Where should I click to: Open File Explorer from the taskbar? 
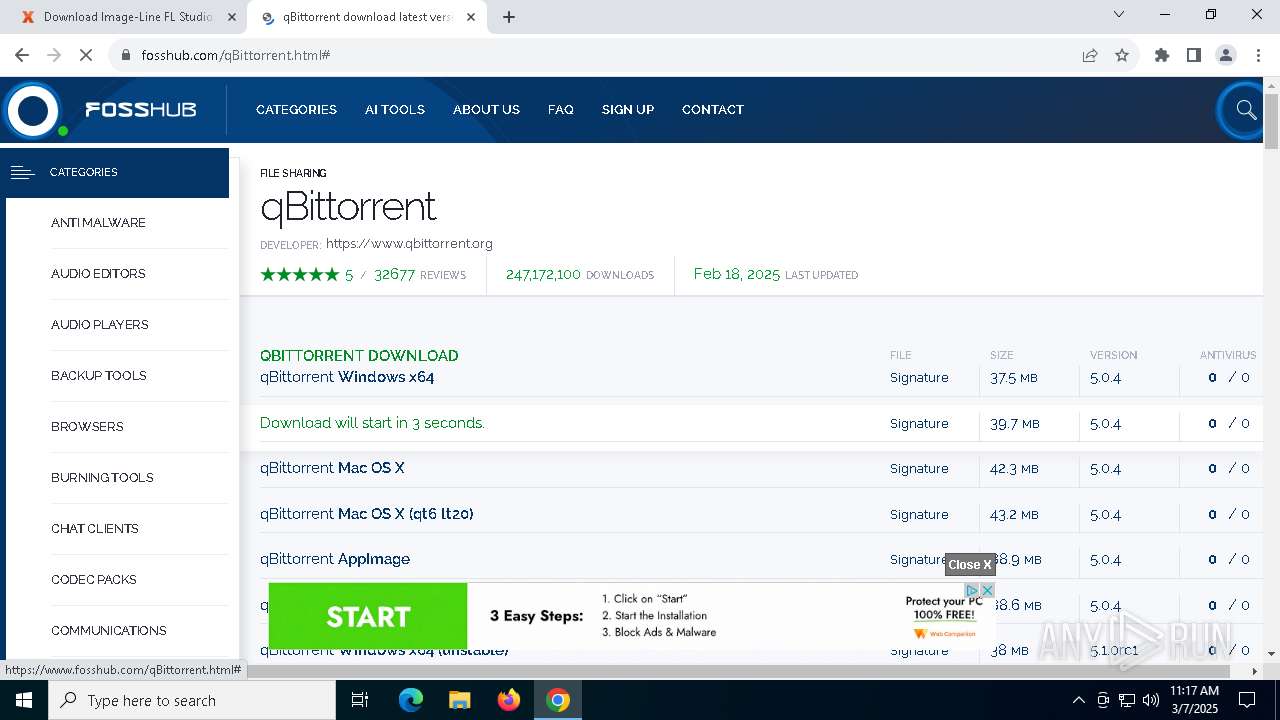tap(459, 700)
